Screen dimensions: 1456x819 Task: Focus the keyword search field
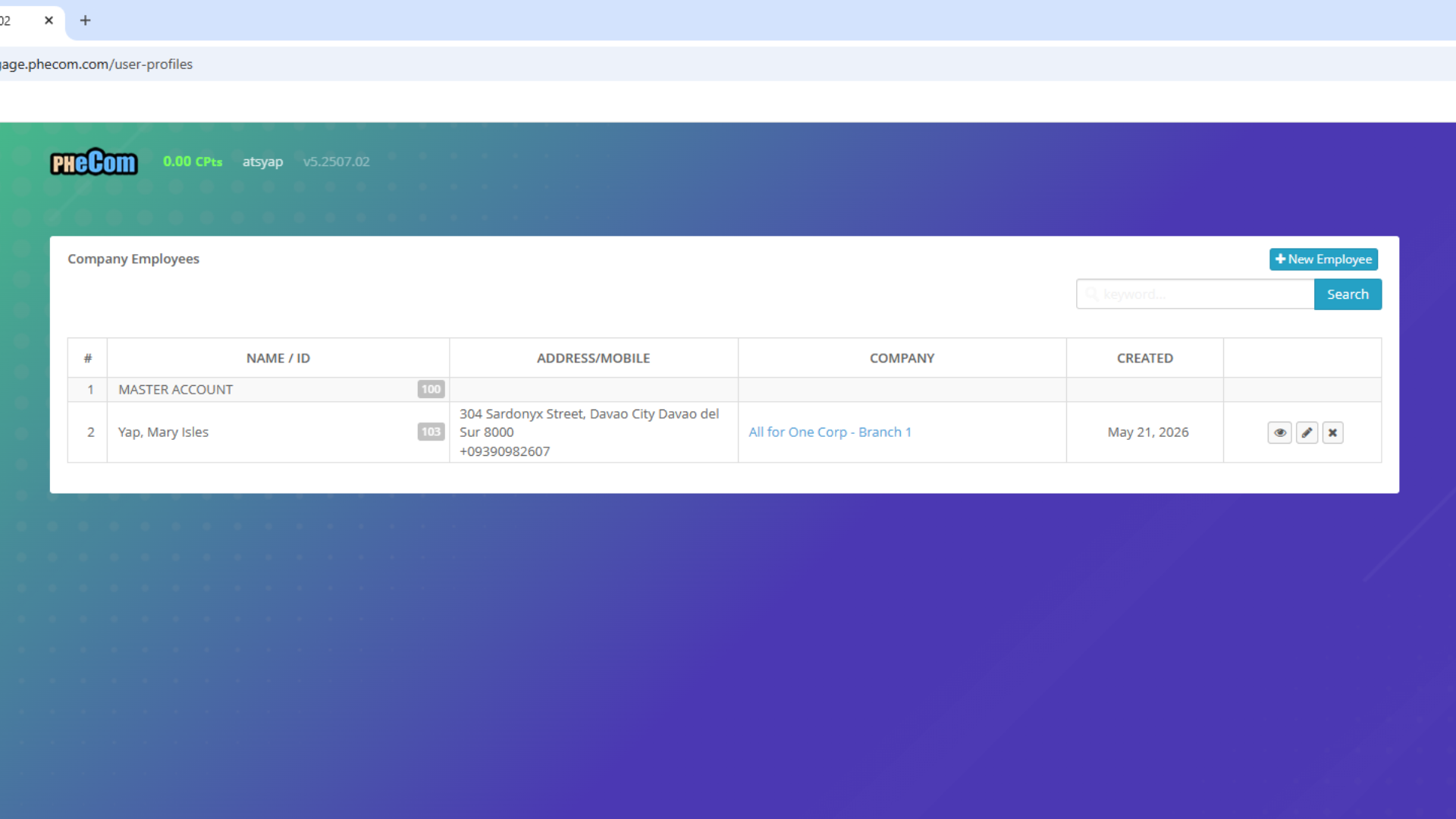coord(1195,294)
